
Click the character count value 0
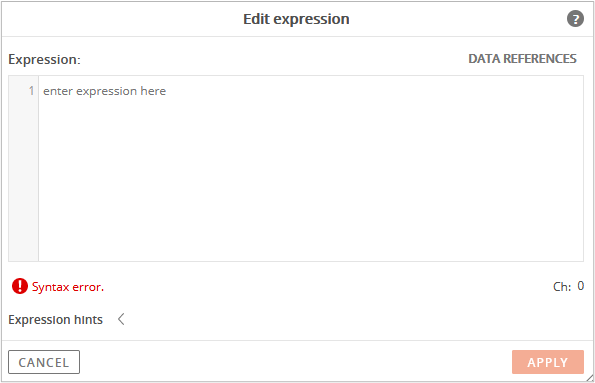(x=581, y=286)
